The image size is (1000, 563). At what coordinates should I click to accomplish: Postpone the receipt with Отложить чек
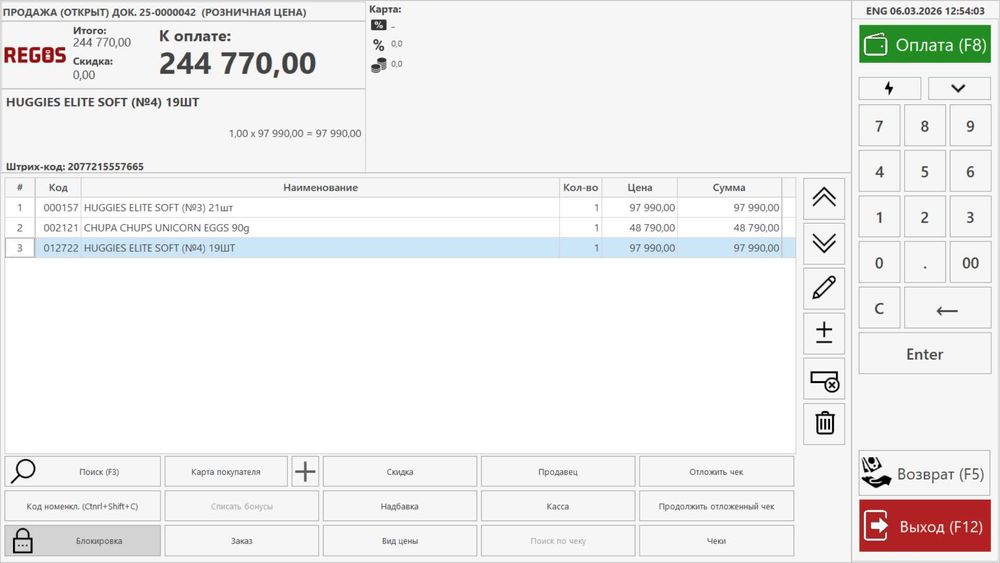tap(716, 472)
